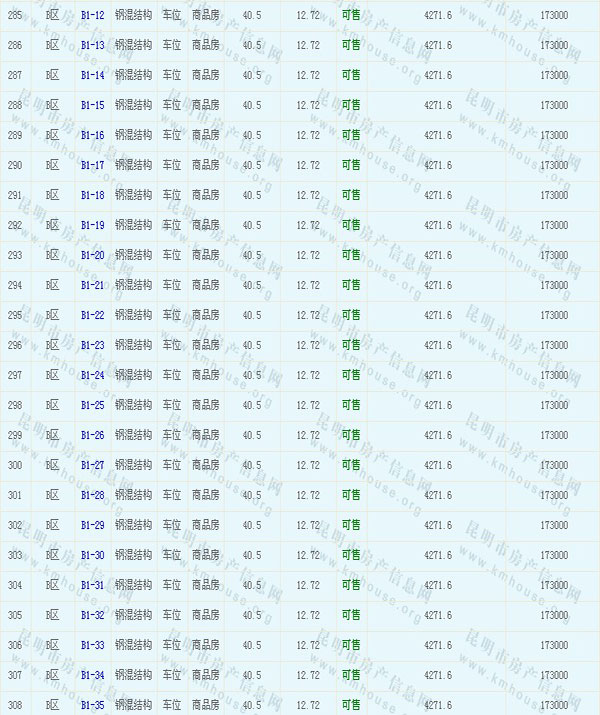
Task: Select the B1-22 unit link
Action: point(92,315)
